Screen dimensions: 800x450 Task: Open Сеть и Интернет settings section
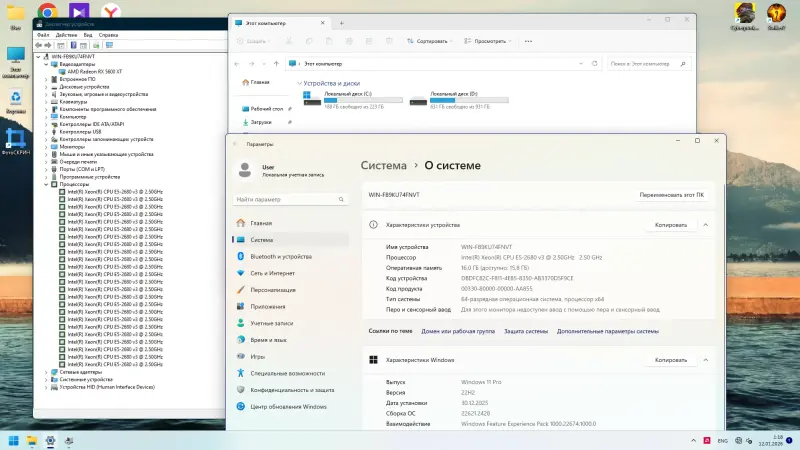272,273
